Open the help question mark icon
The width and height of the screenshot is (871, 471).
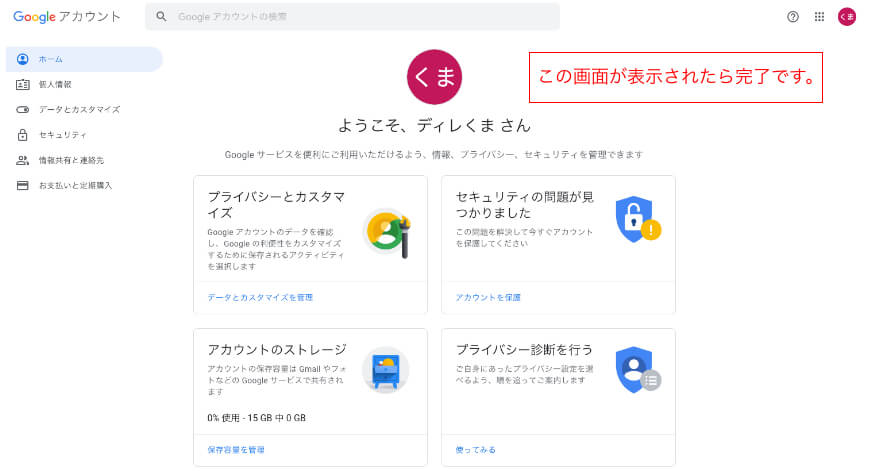(x=793, y=17)
